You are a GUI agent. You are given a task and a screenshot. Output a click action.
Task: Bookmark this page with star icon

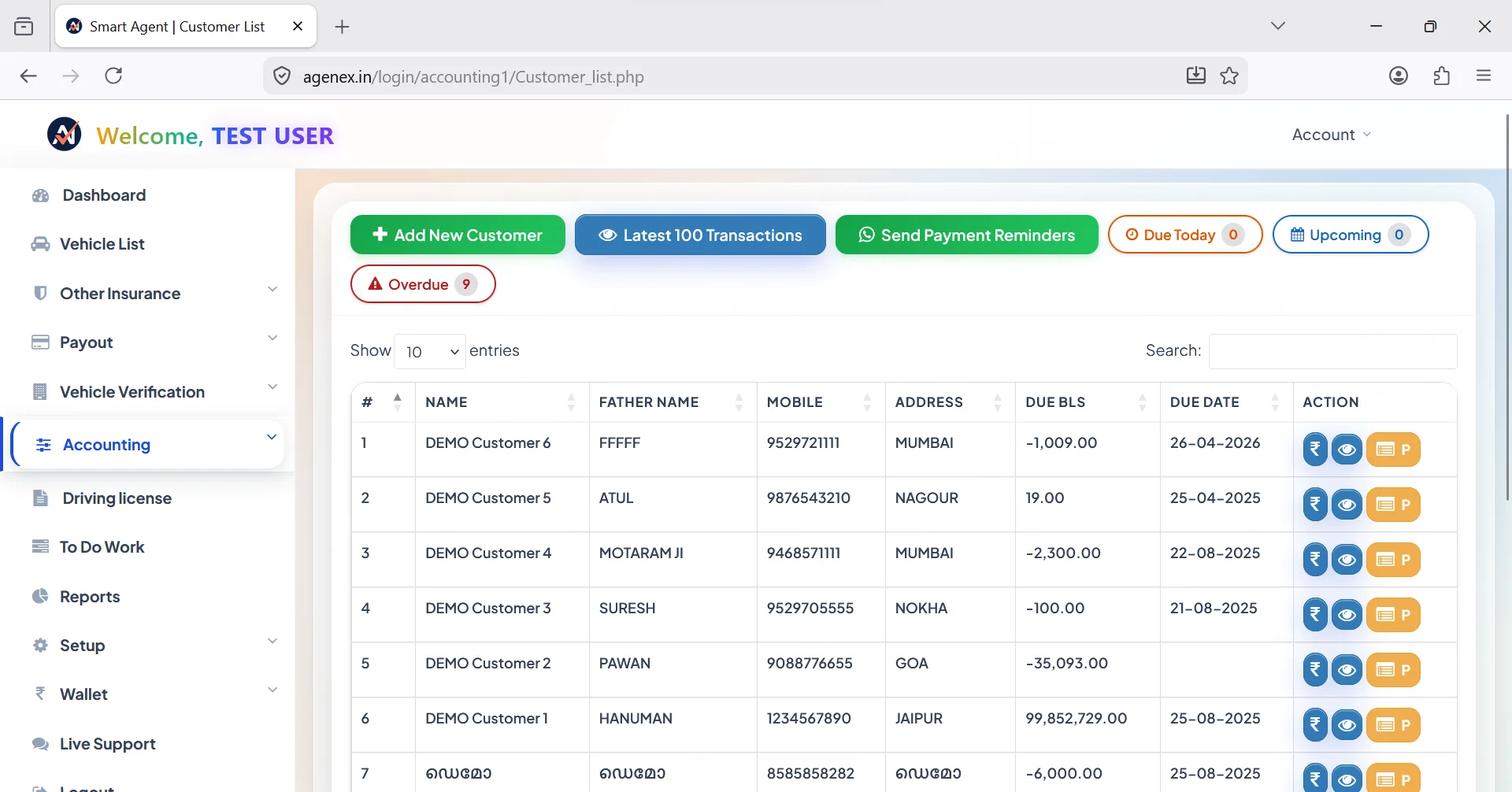[x=1229, y=76]
